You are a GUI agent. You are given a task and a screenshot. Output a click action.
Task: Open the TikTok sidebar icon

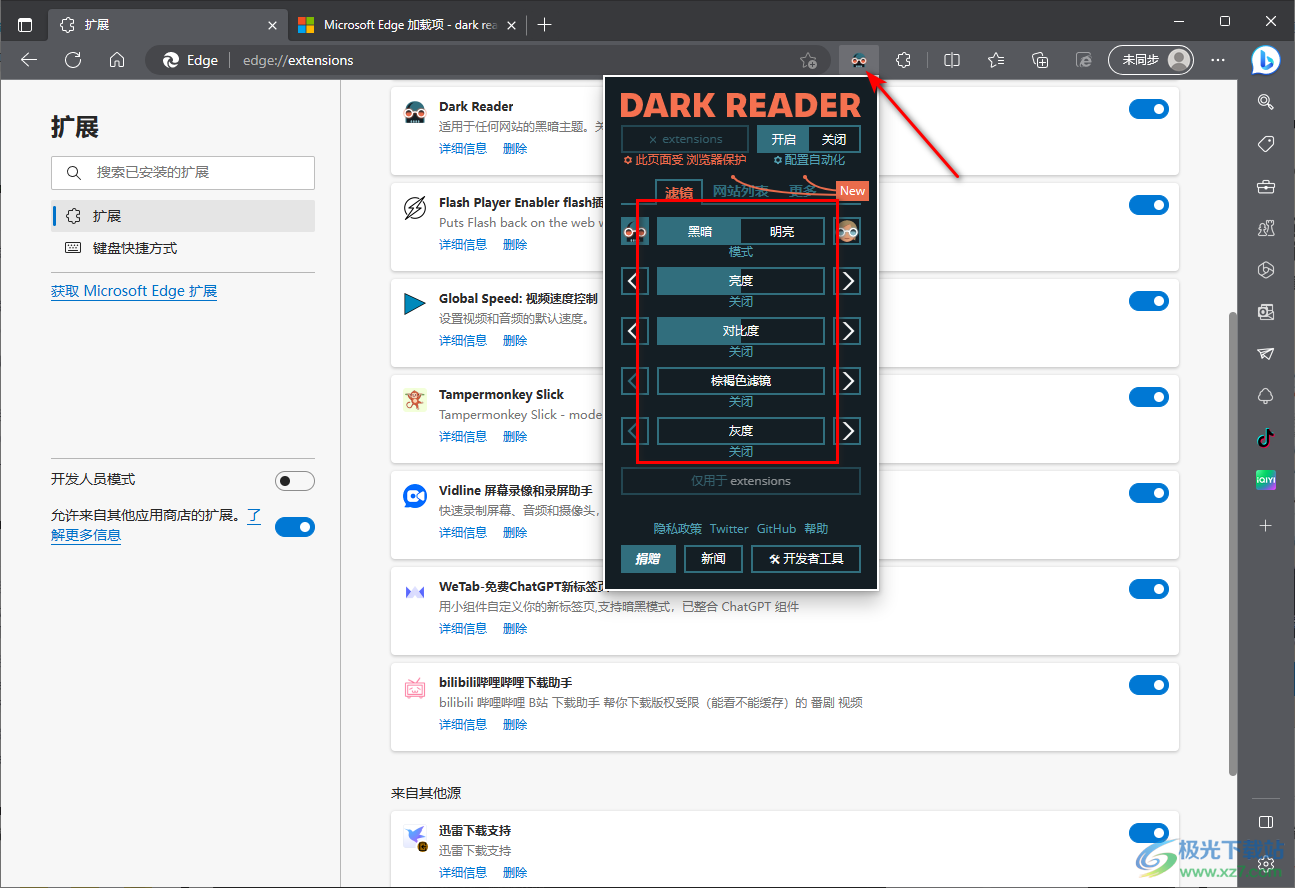tap(1266, 437)
